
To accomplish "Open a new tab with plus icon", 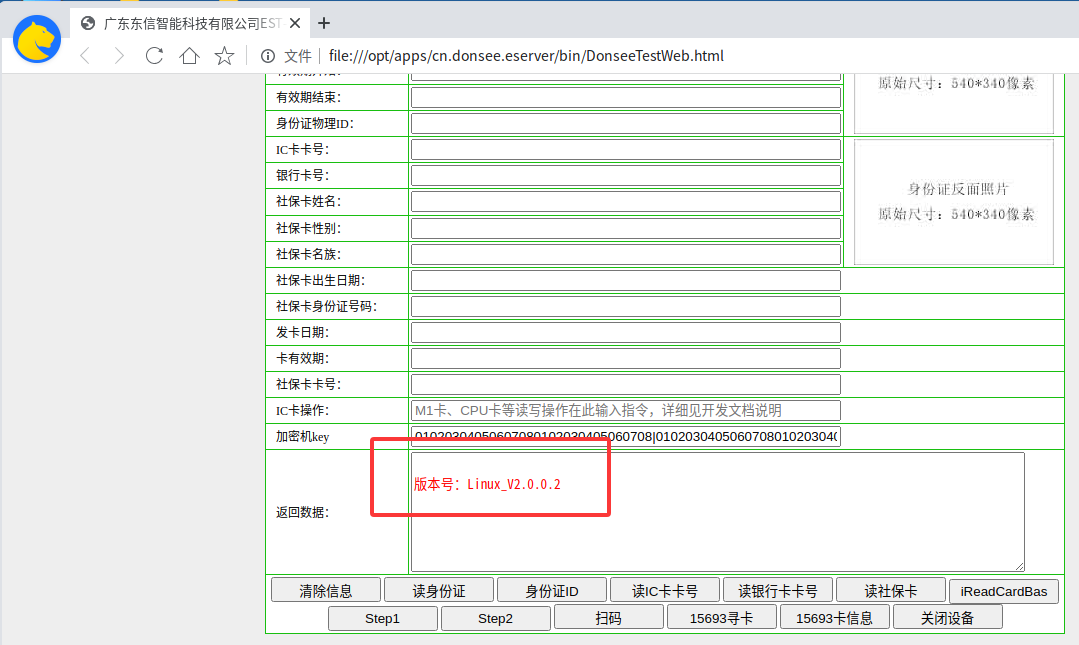I will (323, 23).
